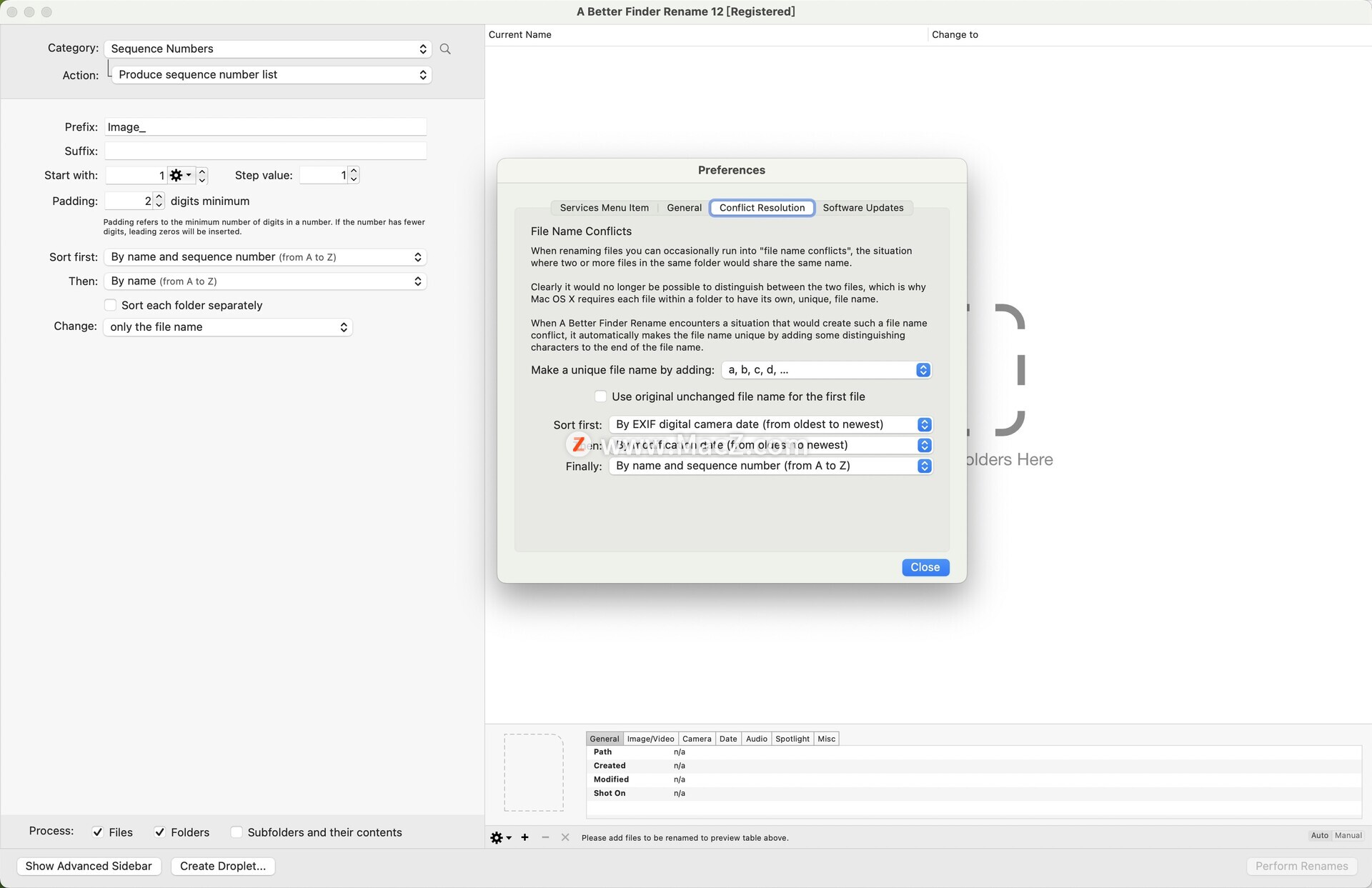
Task: Check Use original unchanged file name option
Action: (x=600, y=396)
